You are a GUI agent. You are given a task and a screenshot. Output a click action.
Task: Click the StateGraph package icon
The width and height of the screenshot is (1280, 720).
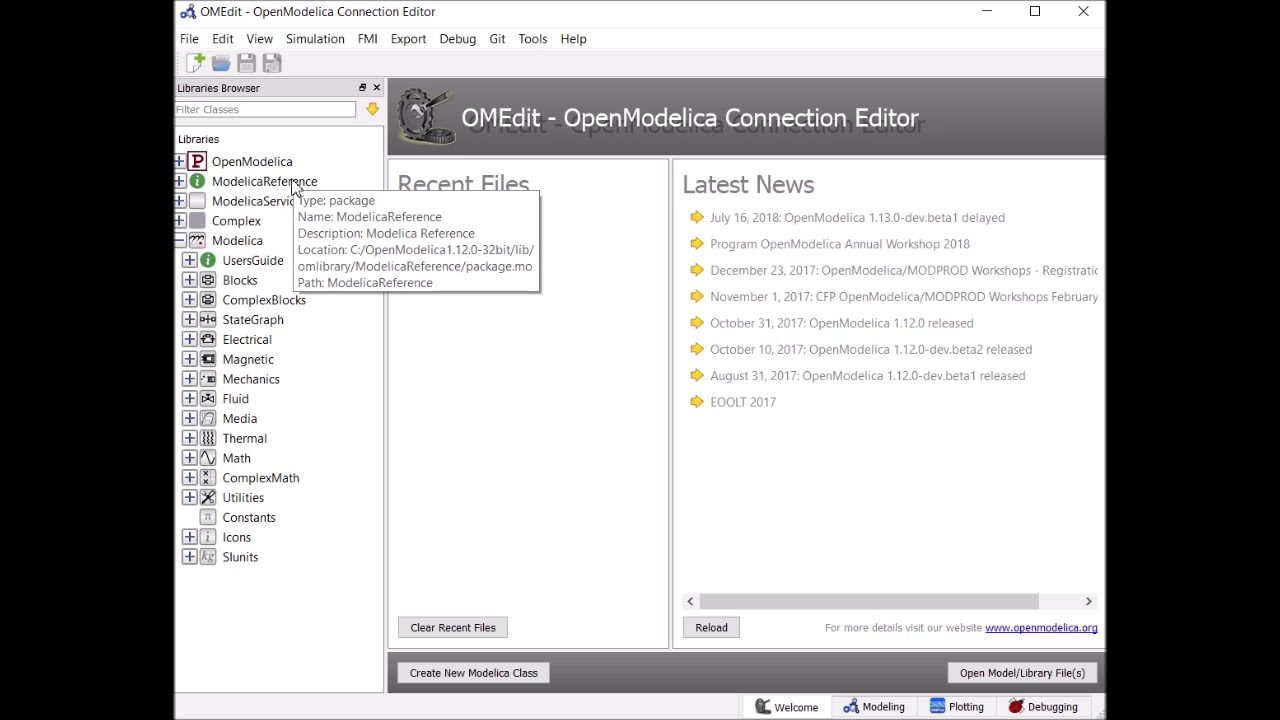click(208, 319)
